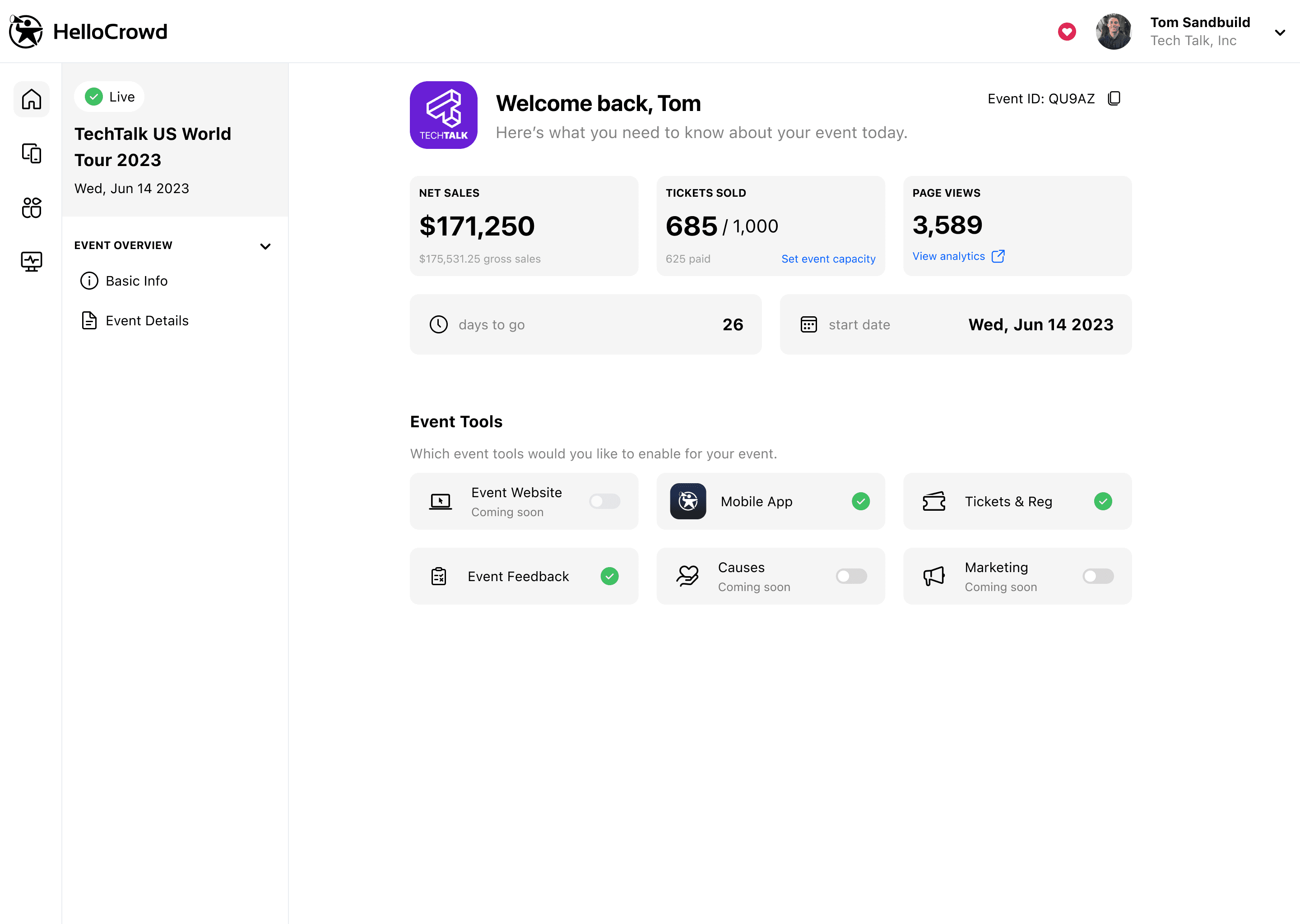This screenshot has height=924, width=1300.
Task: Copy the Event ID with copy icon
Action: coord(1114,98)
